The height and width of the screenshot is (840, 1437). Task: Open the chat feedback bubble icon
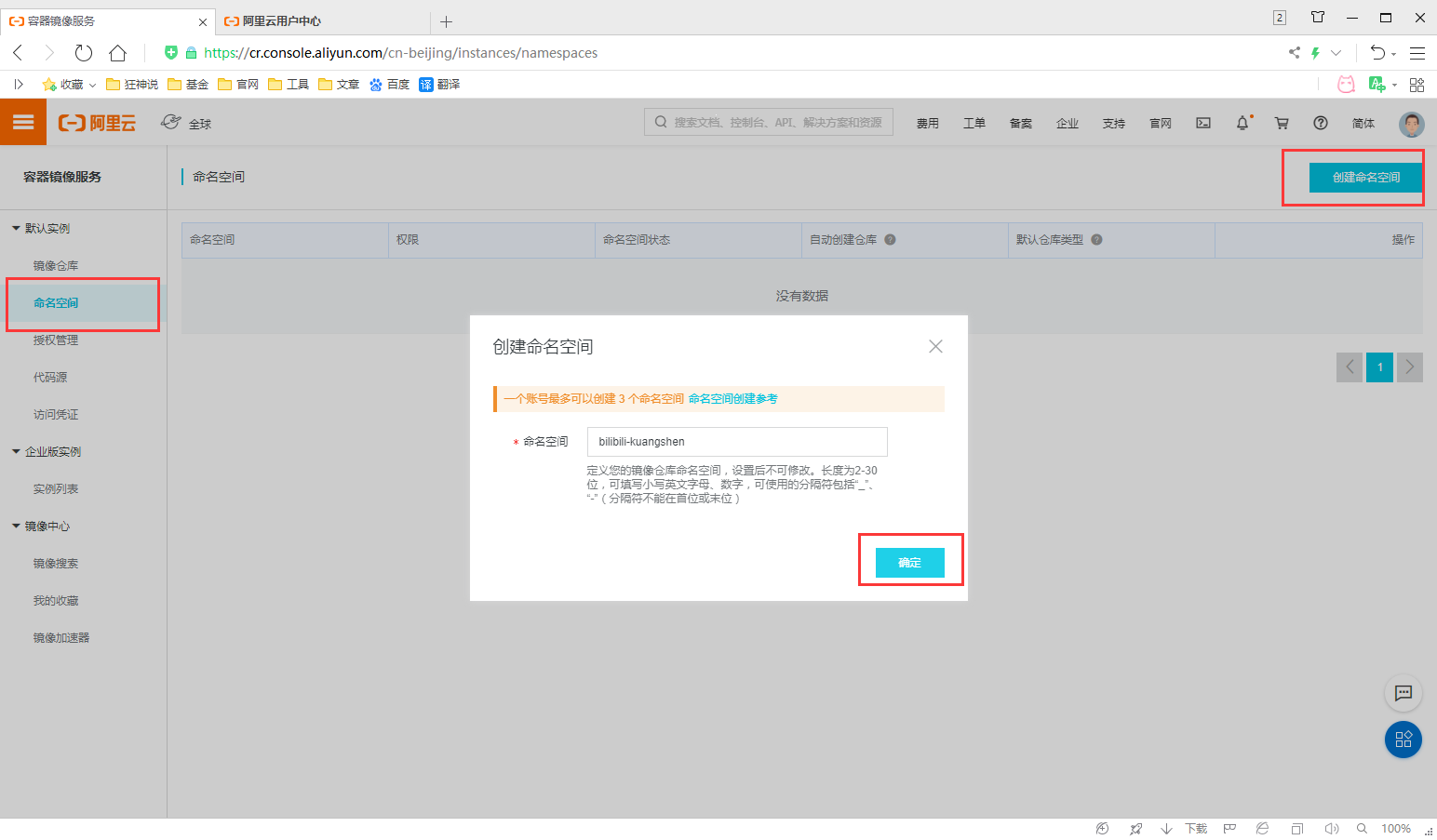click(x=1403, y=693)
